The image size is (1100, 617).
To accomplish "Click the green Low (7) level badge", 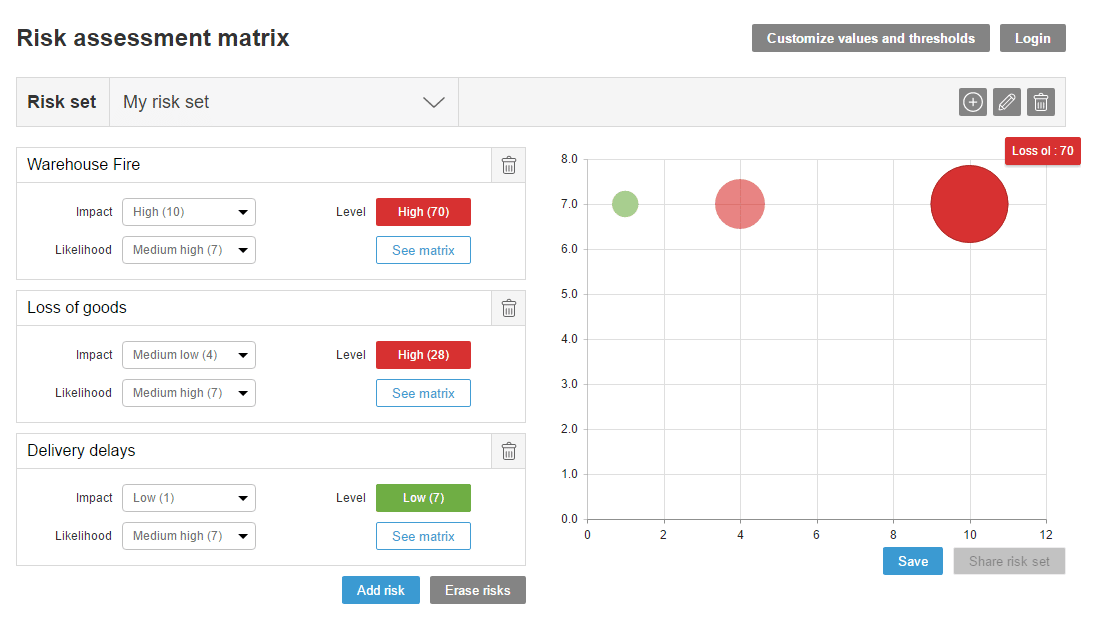I will 423,497.
